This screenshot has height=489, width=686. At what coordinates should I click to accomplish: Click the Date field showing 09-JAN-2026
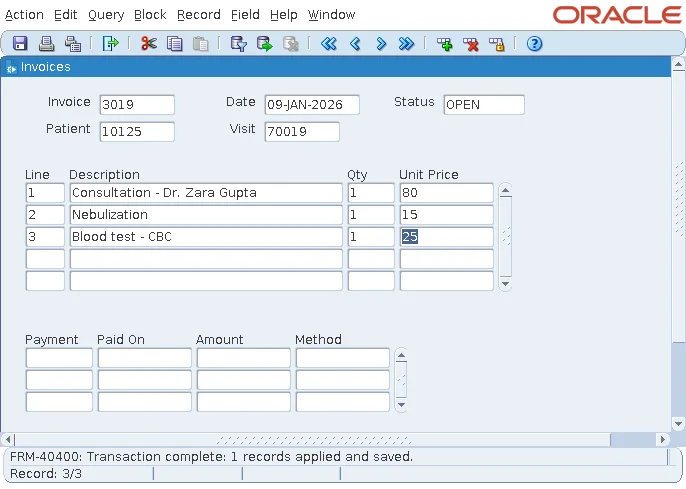point(312,105)
